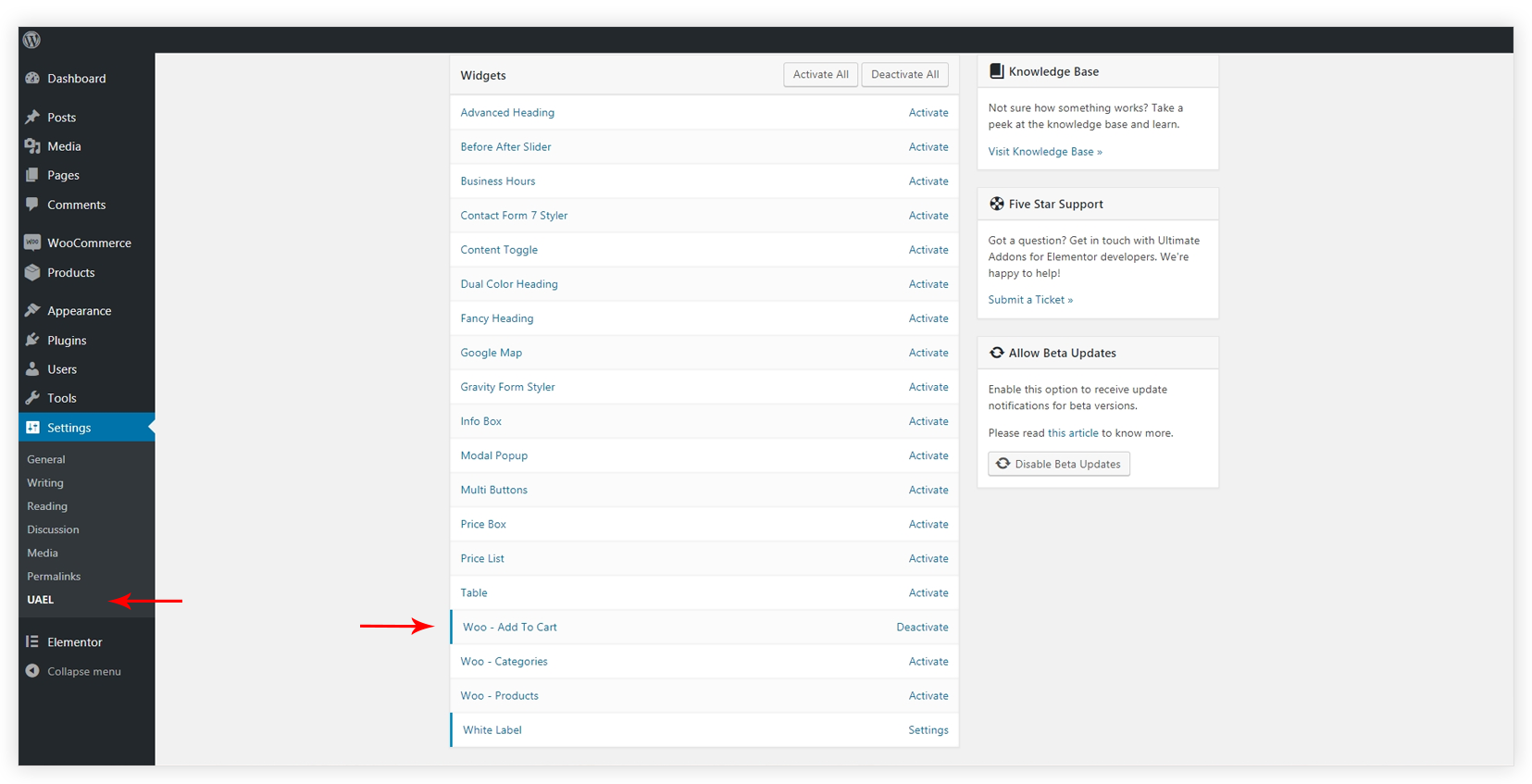Activate the Info Box widget
The height and width of the screenshot is (784, 1532).
click(x=928, y=421)
